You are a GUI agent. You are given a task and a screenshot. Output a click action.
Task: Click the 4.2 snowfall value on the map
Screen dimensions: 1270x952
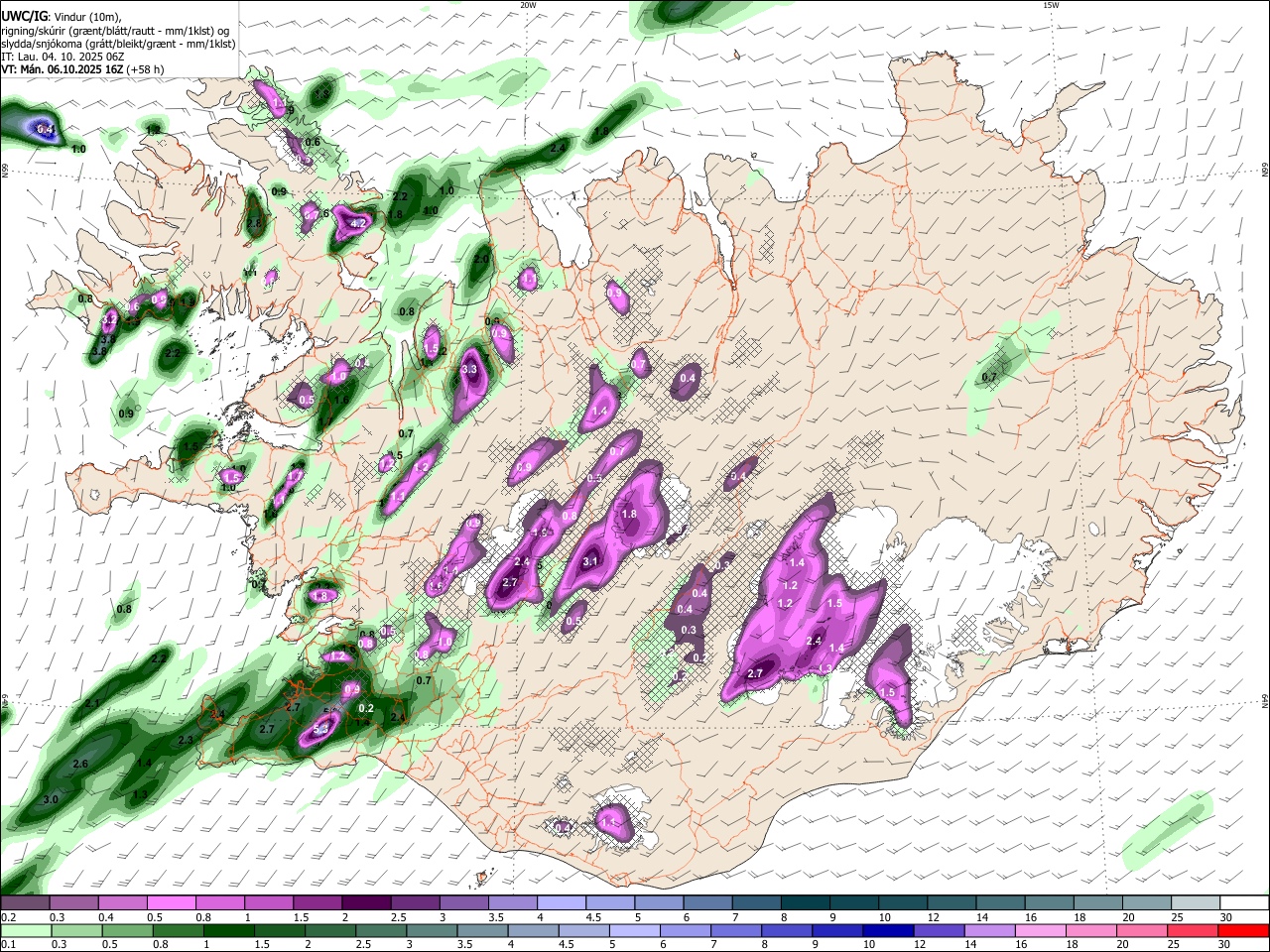(359, 224)
